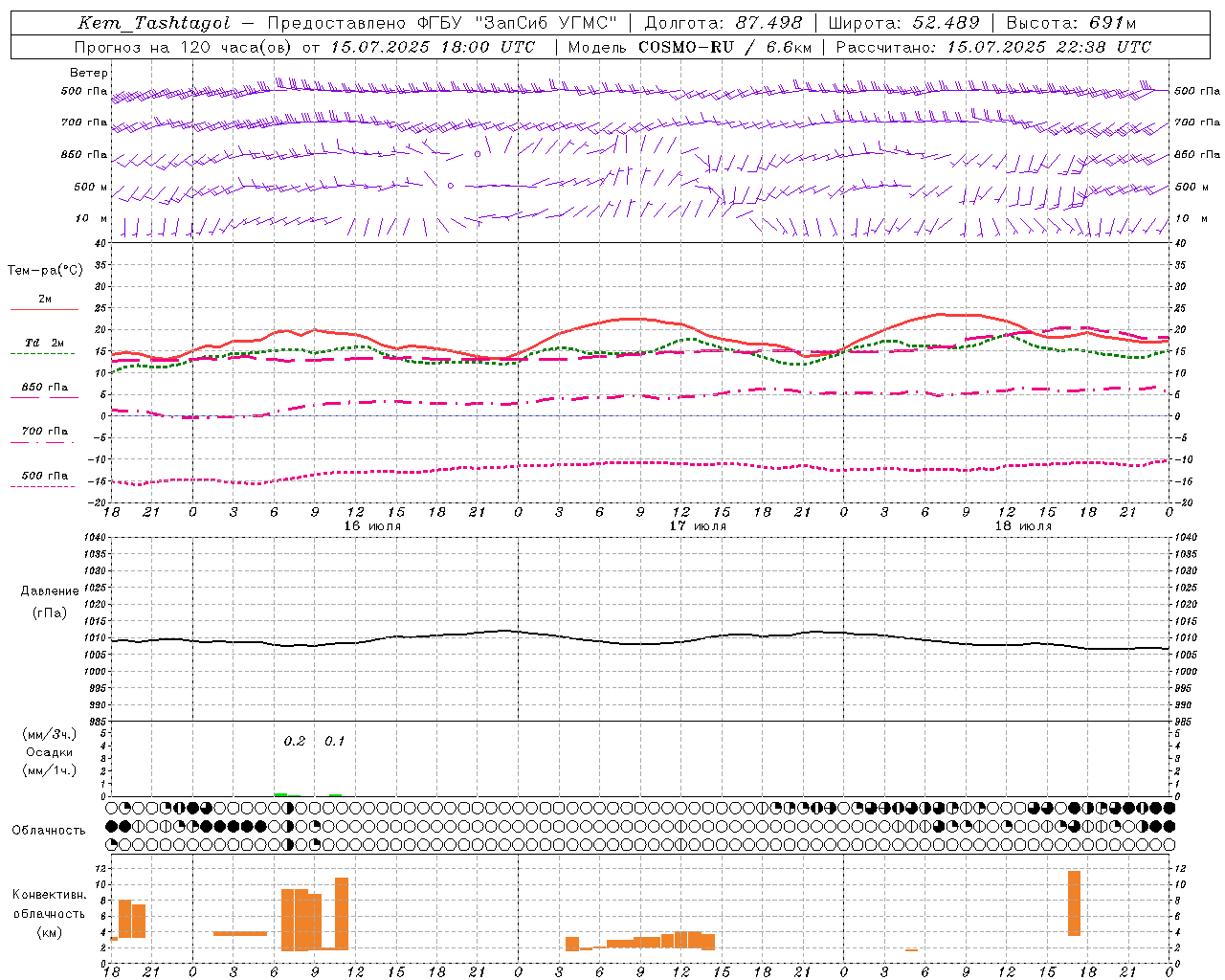Click the Осадки chart title
The height and width of the screenshot is (980, 1225).
[x=50, y=752]
